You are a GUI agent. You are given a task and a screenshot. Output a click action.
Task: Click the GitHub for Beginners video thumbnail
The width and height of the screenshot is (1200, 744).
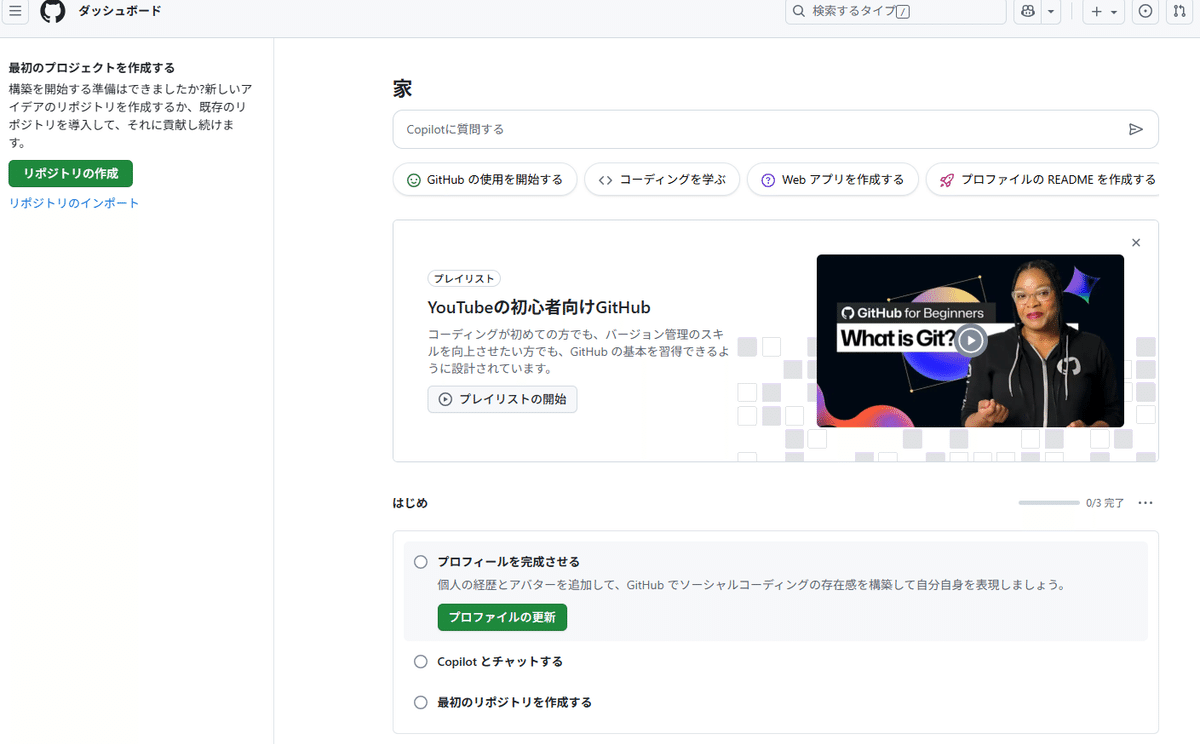click(970, 341)
